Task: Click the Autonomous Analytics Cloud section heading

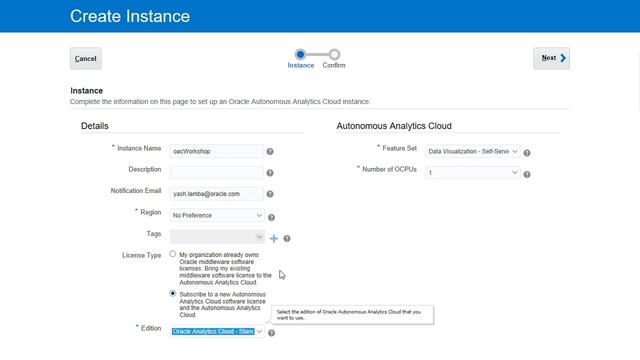Action: tap(394, 126)
